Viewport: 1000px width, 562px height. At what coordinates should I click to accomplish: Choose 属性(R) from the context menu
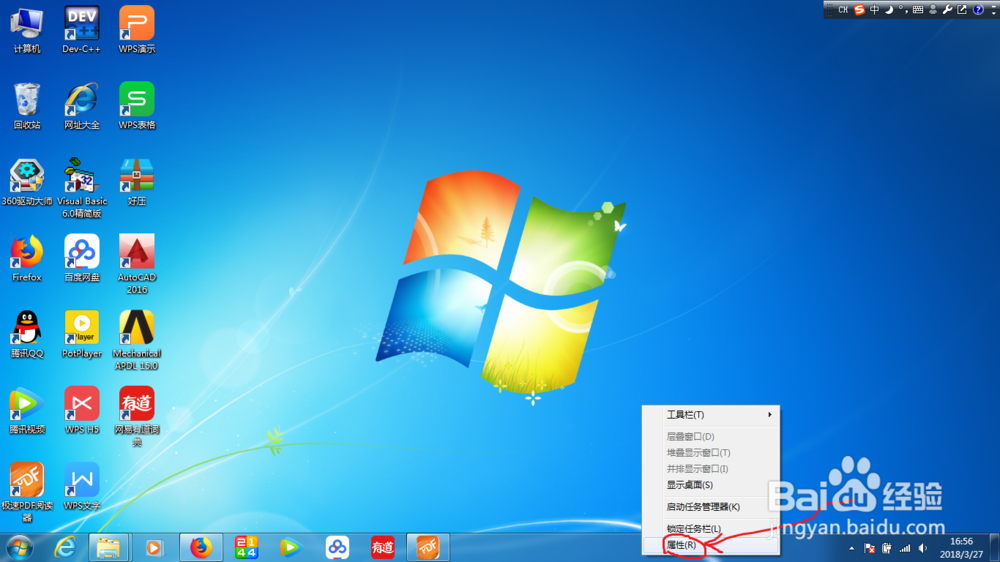point(710,545)
